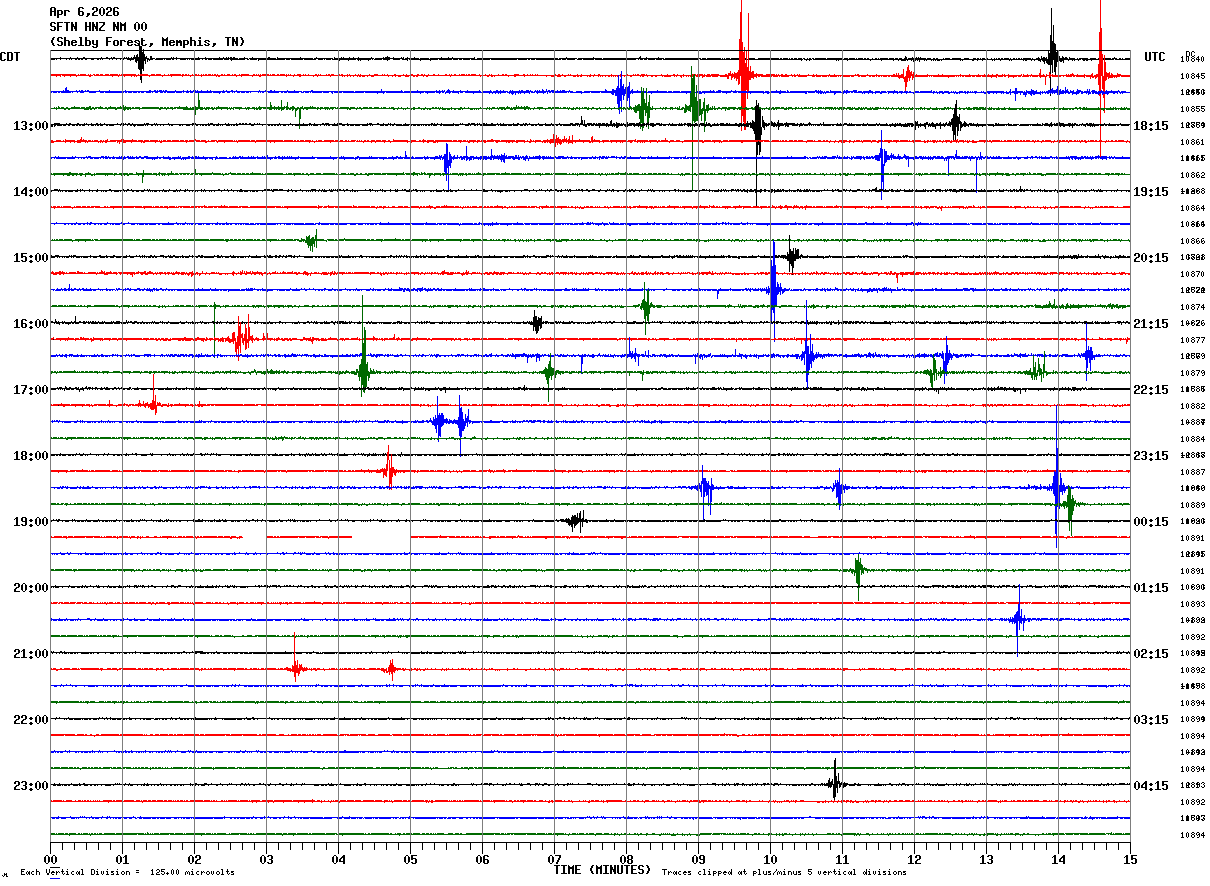Click minute 07 on the time axis
1210x886 pixels.
click(554, 859)
